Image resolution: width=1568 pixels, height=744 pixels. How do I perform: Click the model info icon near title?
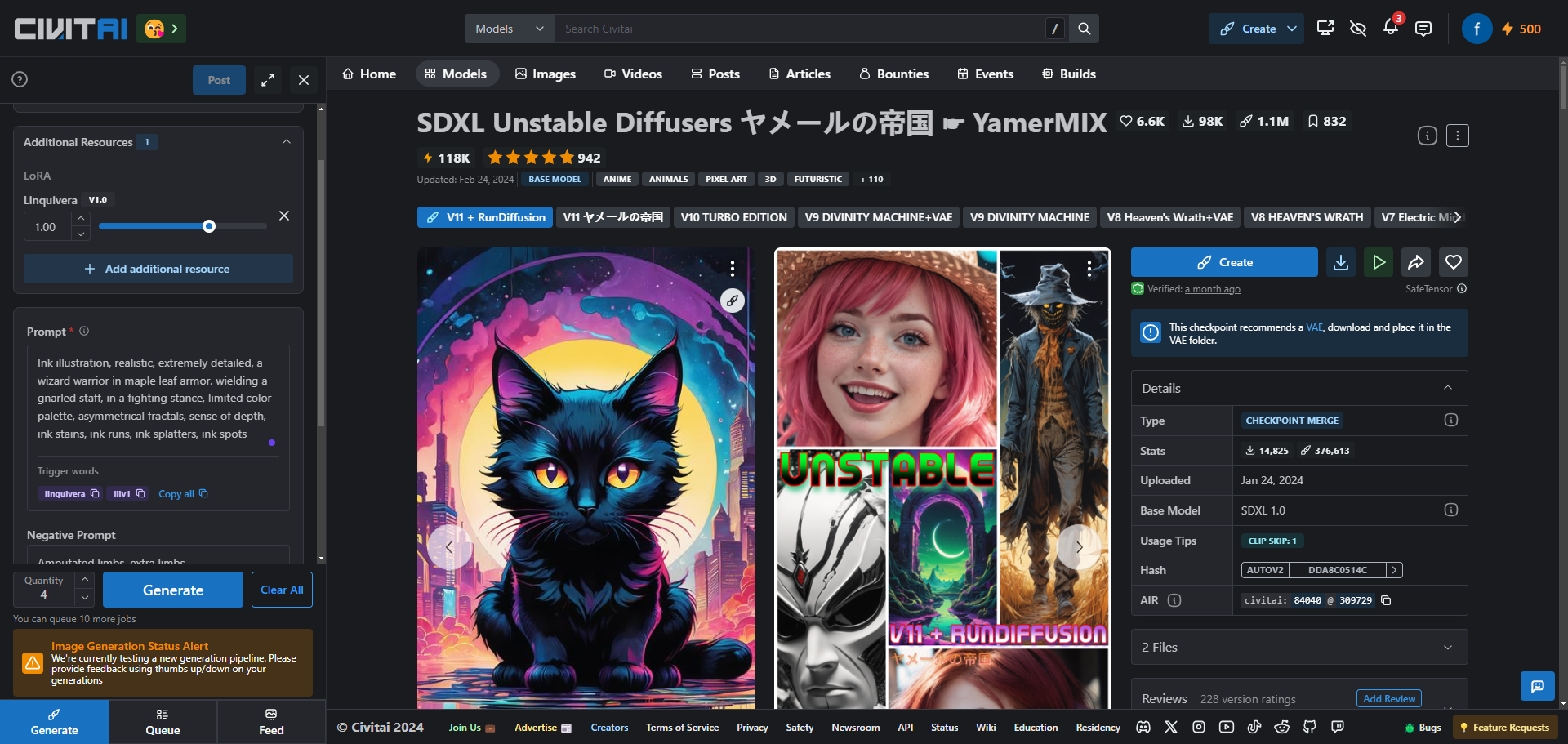[x=1427, y=136]
